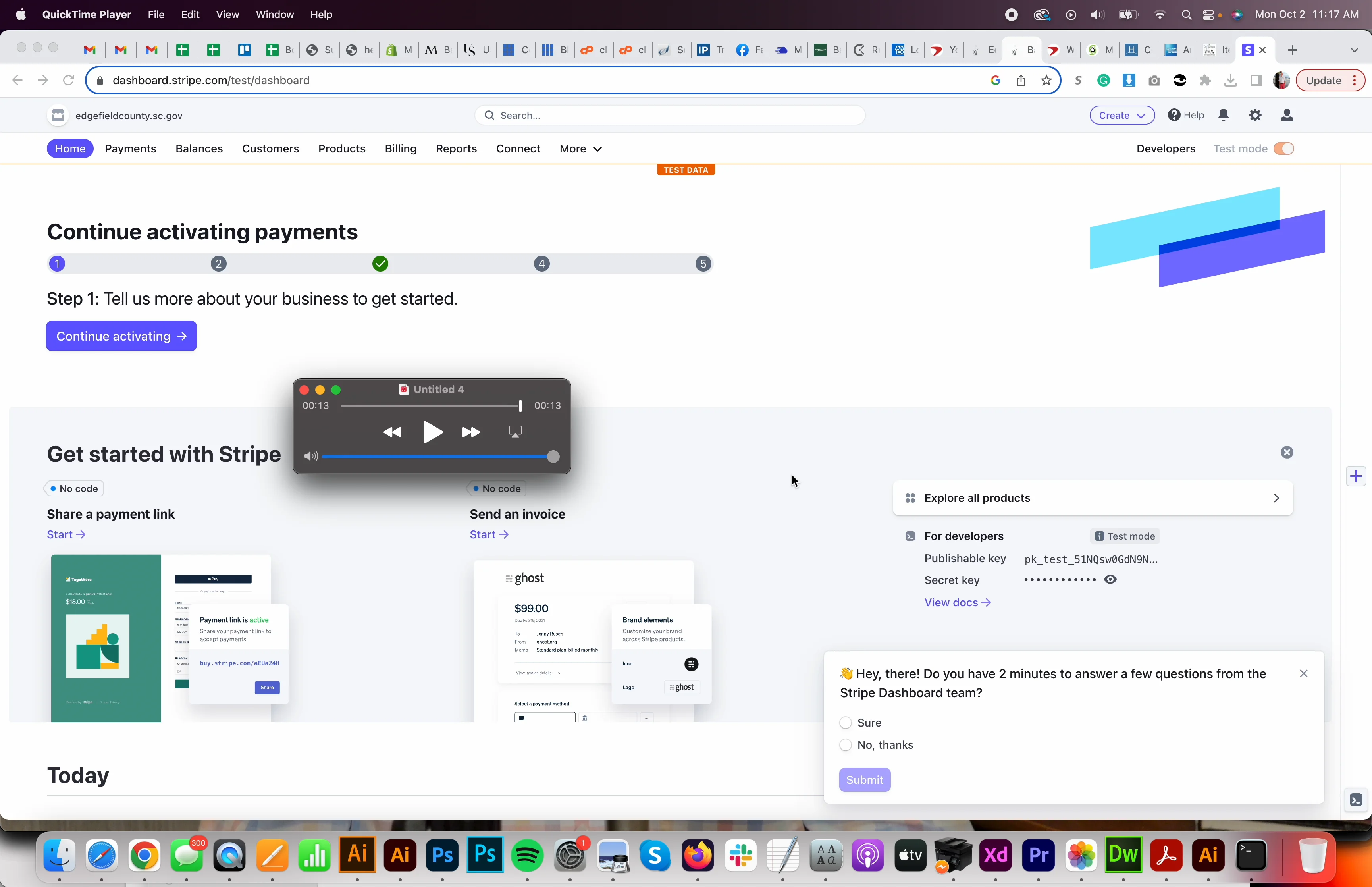Viewport: 1372px width, 887px height.
Task: Close the survey prompt popup
Action: (1303, 673)
